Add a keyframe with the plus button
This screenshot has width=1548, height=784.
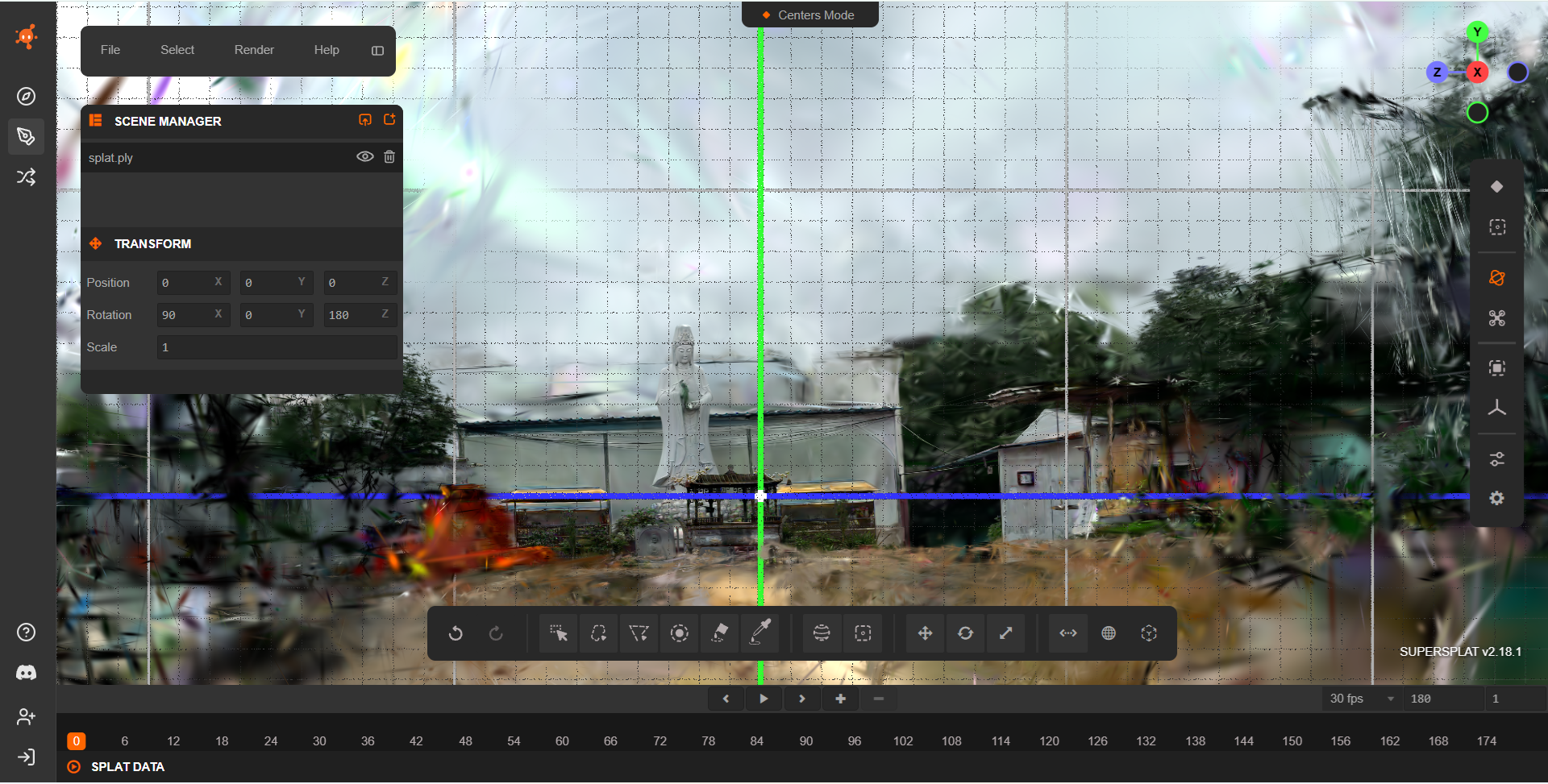point(840,699)
